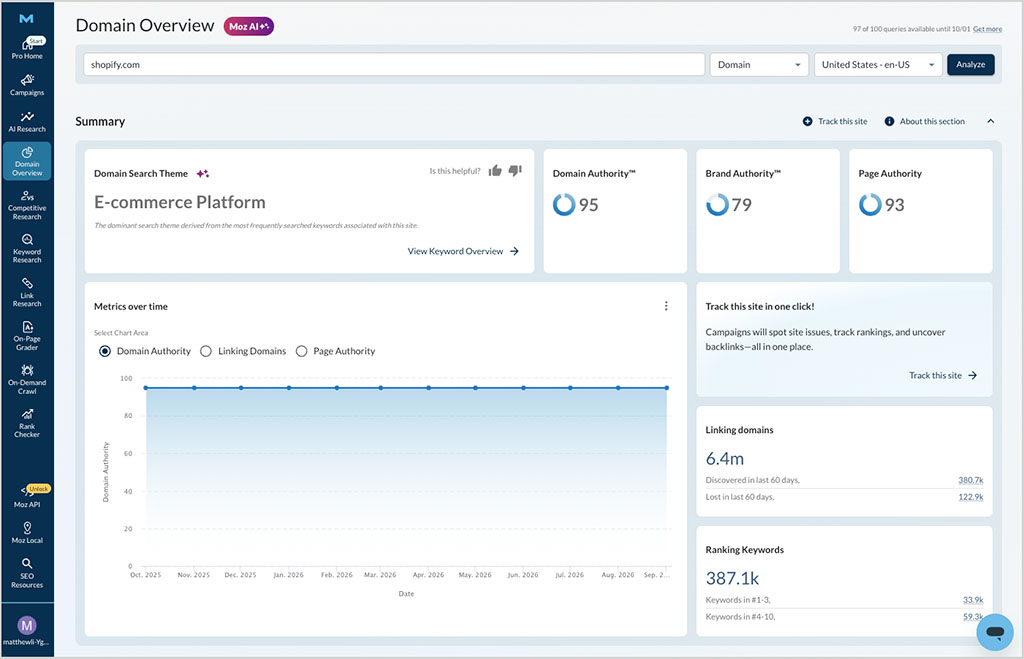Image resolution: width=1024 pixels, height=659 pixels.
Task: Click the sparkle icon beside Domain Search Theme
Action: 202,173
